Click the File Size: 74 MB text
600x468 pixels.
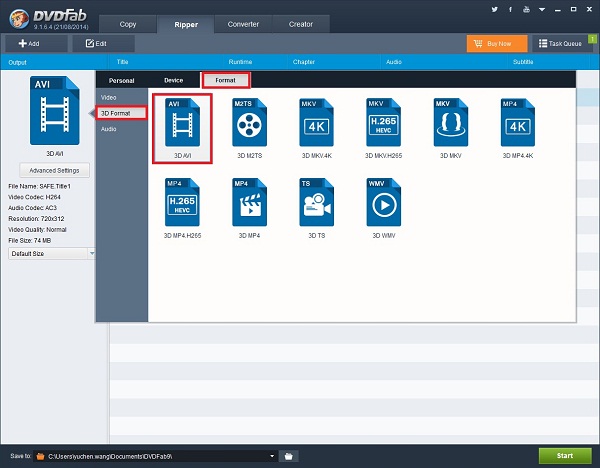[x=30, y=240]
